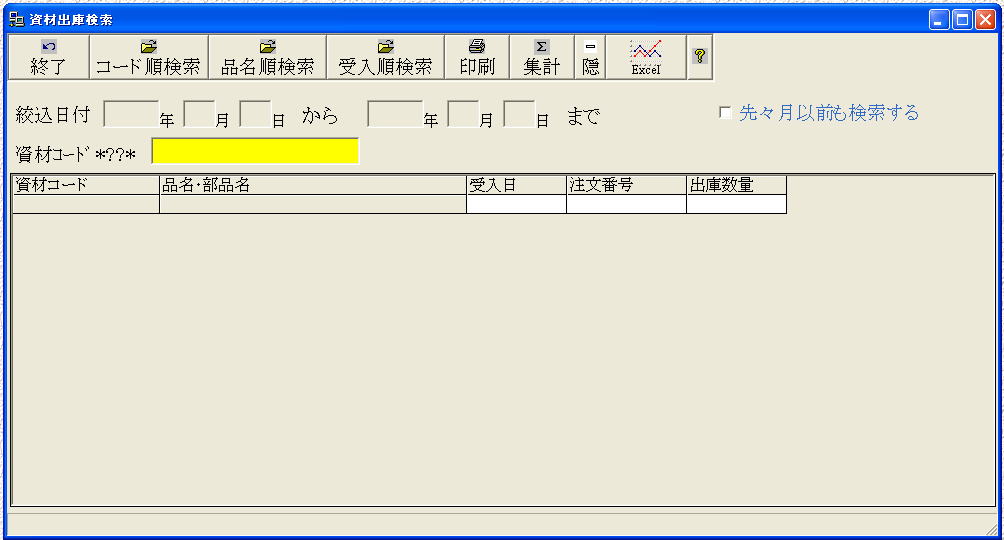
Task: Run 受入順検索 receipt-order search
Action: [385, 58]
